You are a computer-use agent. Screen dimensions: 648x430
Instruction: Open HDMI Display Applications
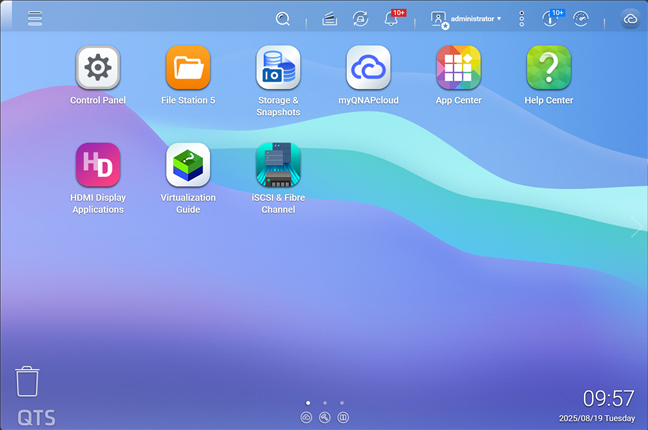tap(98, 165)
